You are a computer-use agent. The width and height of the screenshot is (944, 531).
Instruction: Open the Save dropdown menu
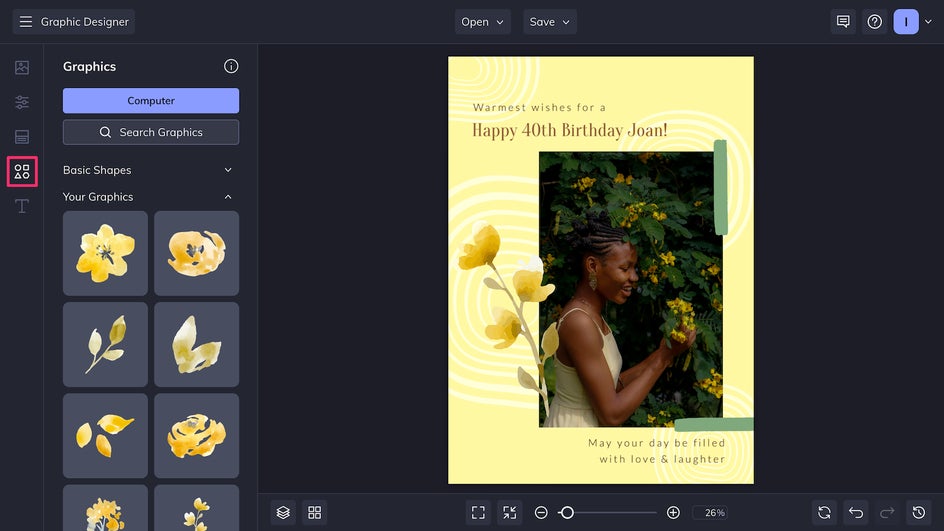point(549,22)
